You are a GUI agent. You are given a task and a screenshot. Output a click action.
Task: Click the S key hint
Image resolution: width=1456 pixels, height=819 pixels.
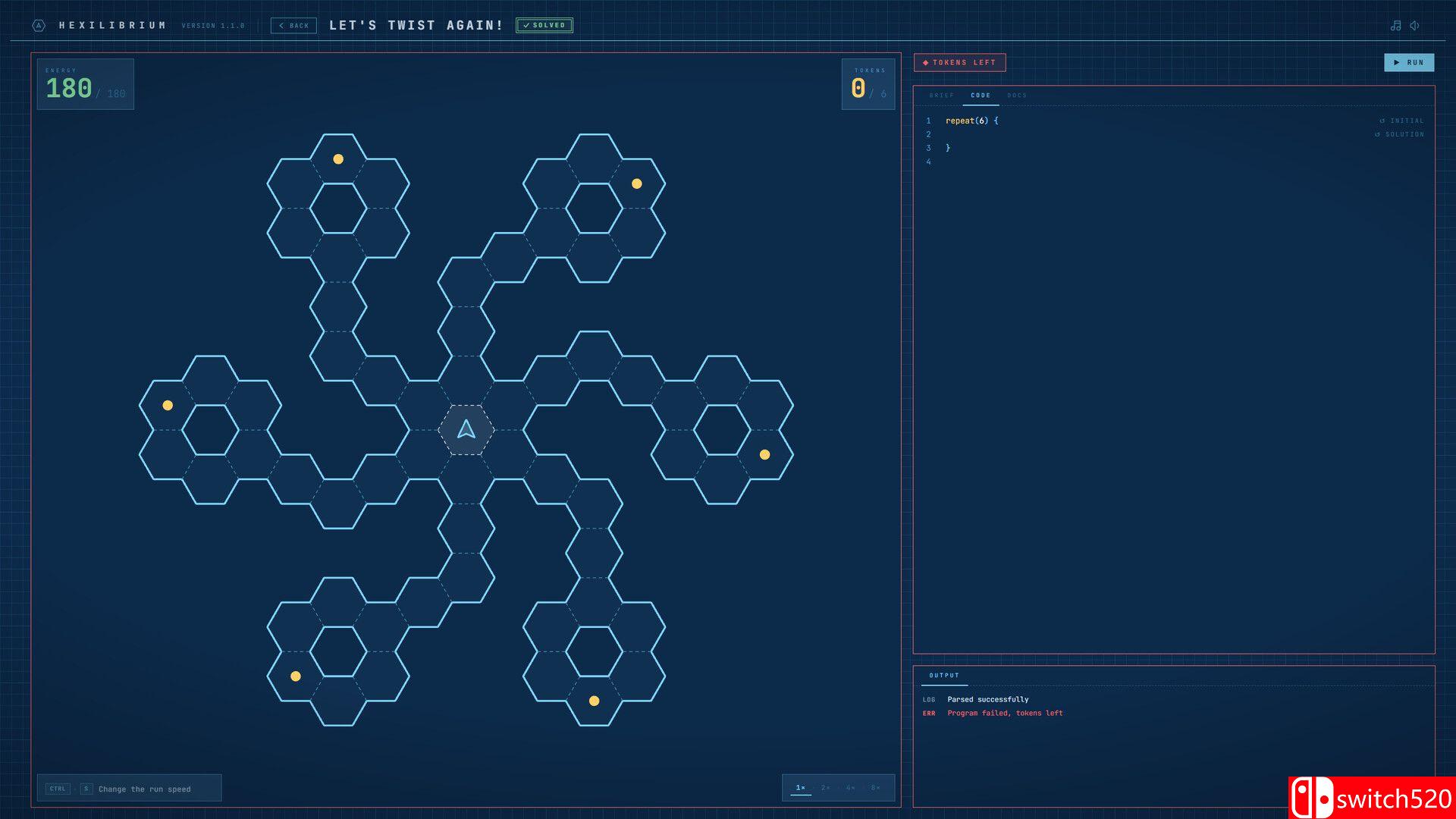coord(86,789)
